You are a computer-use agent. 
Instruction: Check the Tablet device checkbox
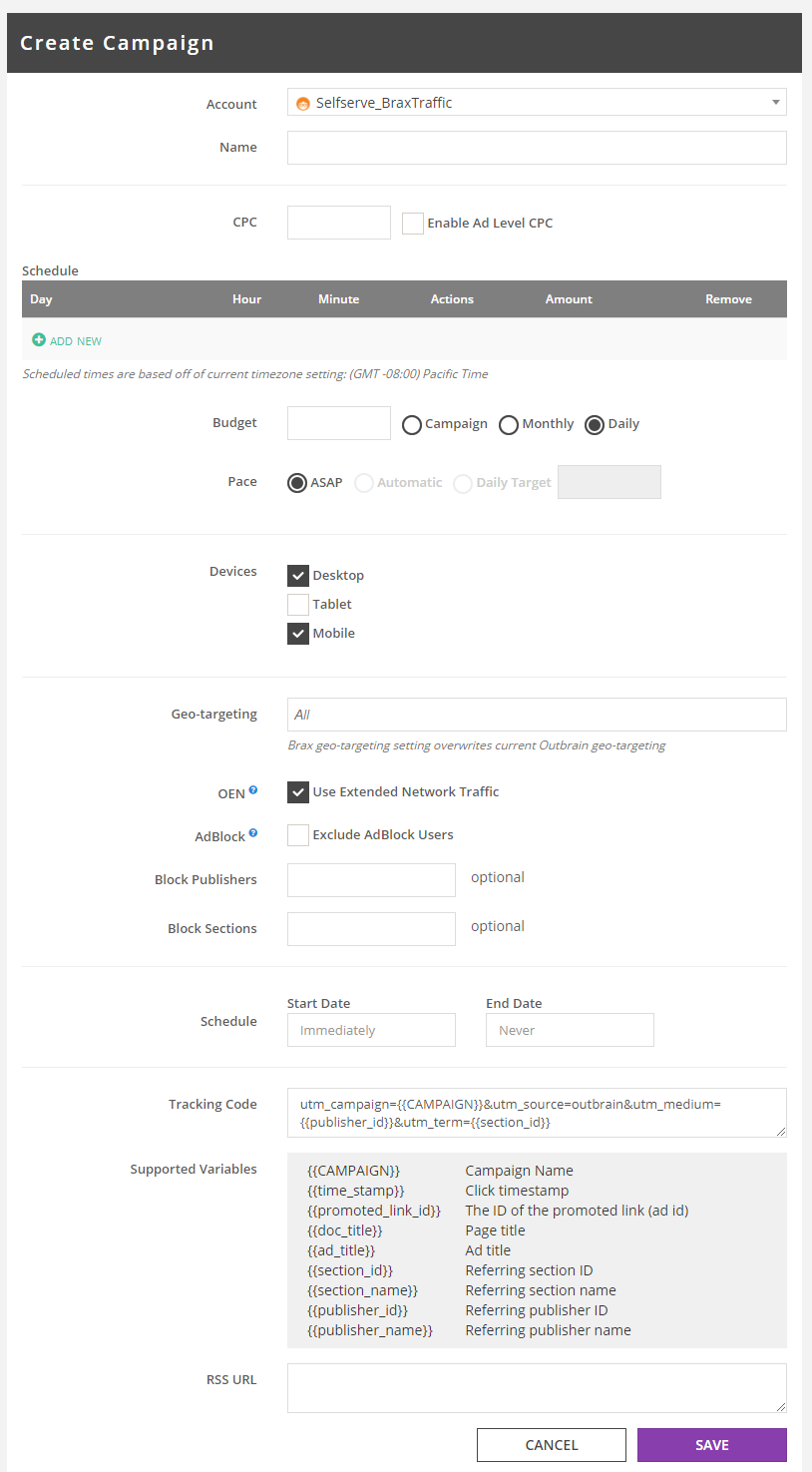click(298, 605)
